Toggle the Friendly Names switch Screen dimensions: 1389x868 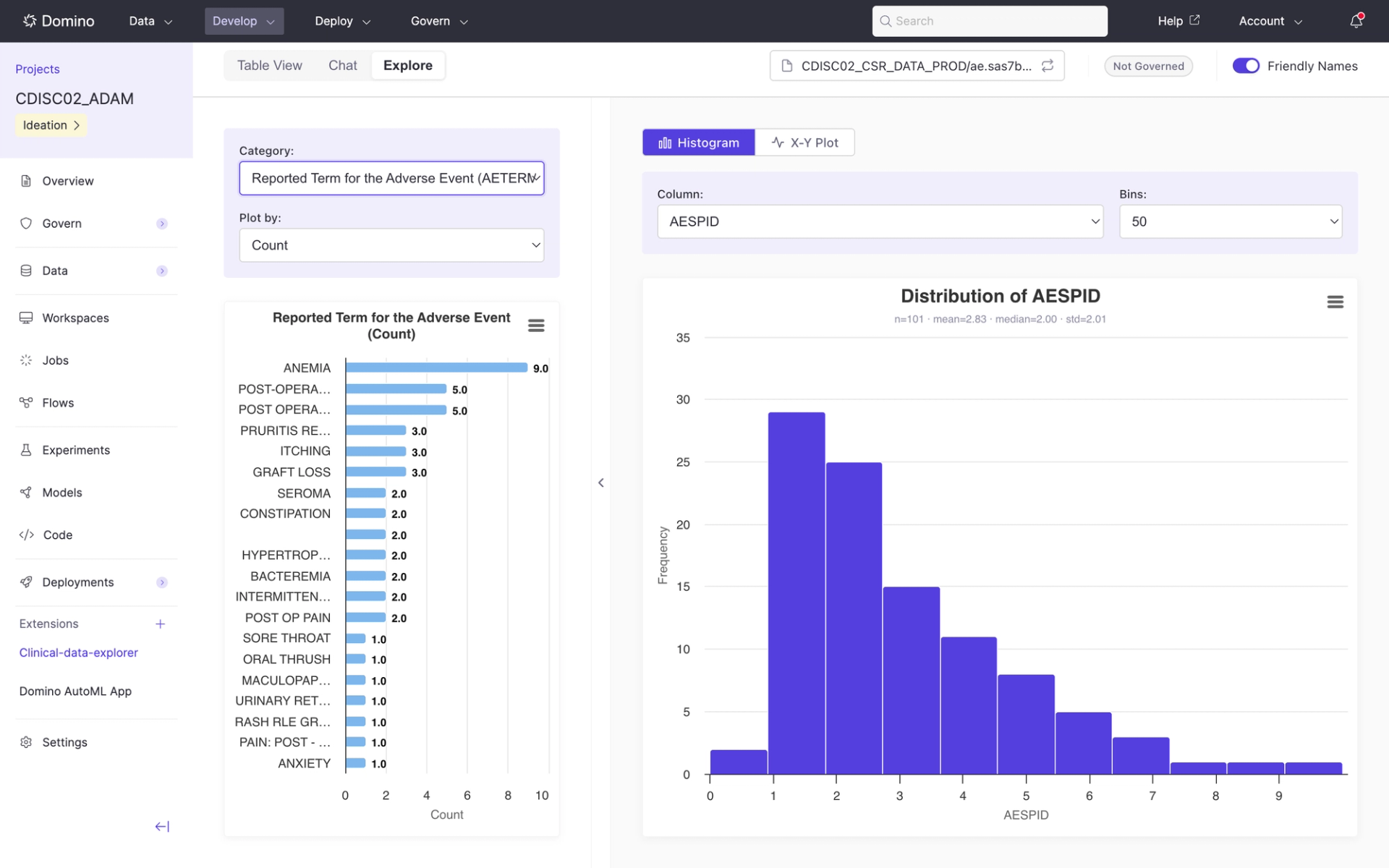[x=1246, y=66]
